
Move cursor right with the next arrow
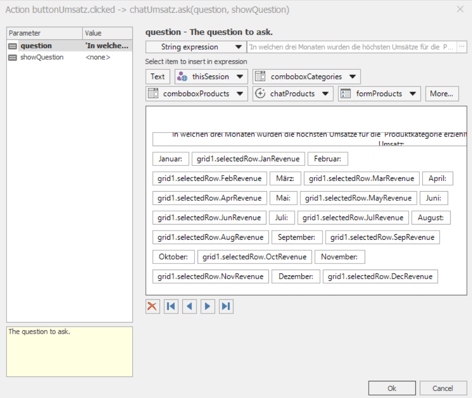click(207, 306)
